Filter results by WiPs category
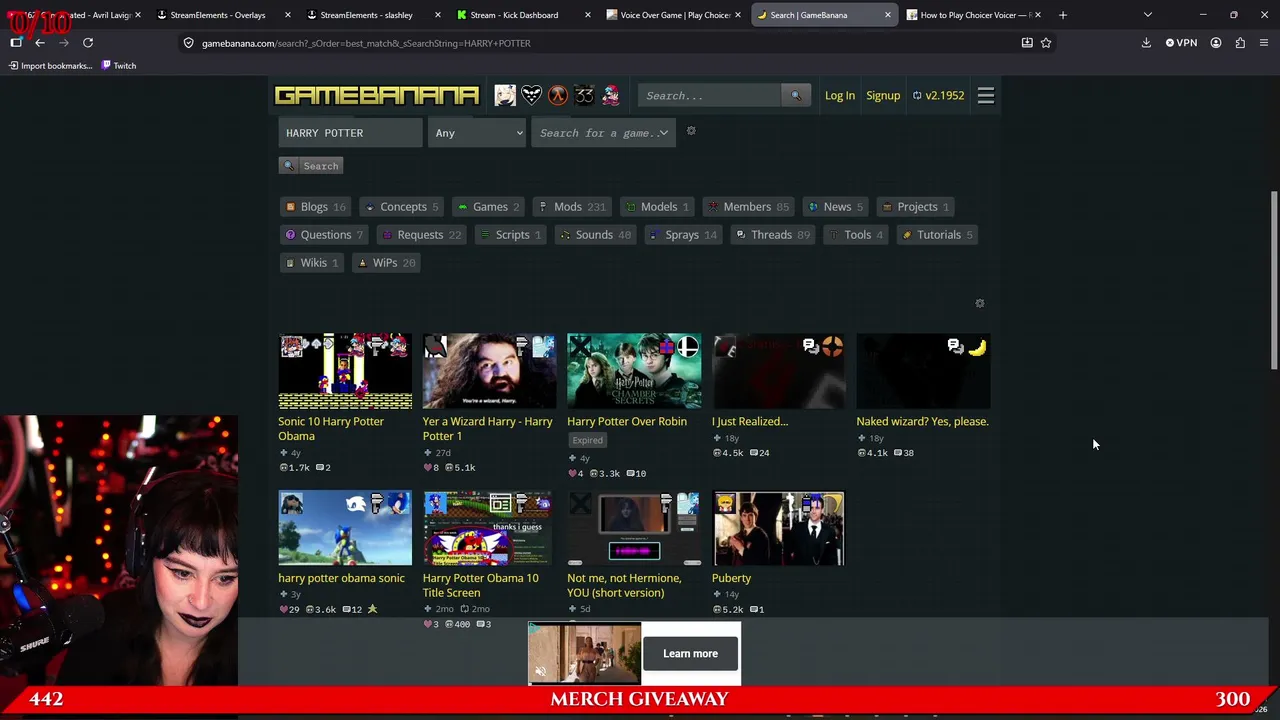Screen dimensions: 1280x720 pos(387,263)
